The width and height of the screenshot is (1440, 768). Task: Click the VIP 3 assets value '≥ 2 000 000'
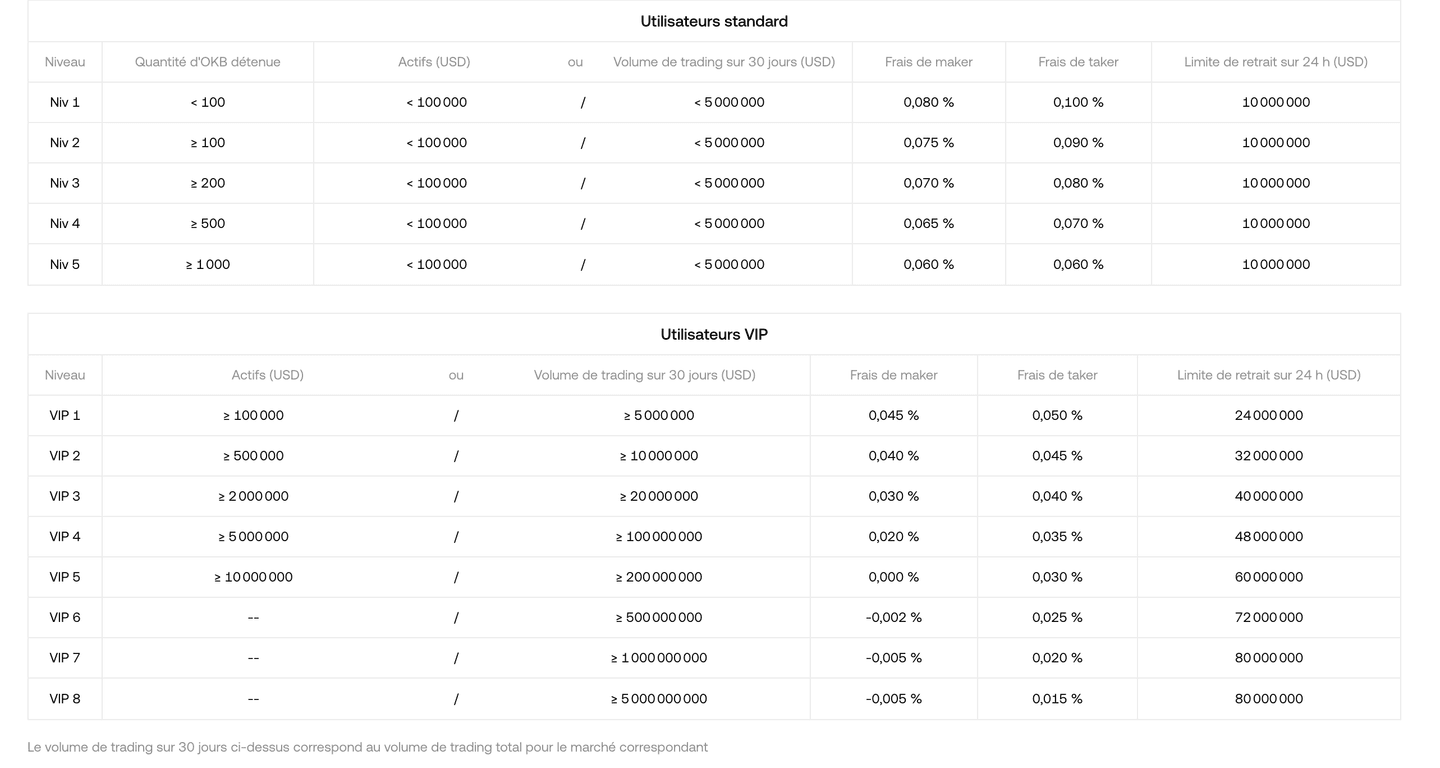pos(254,496)
